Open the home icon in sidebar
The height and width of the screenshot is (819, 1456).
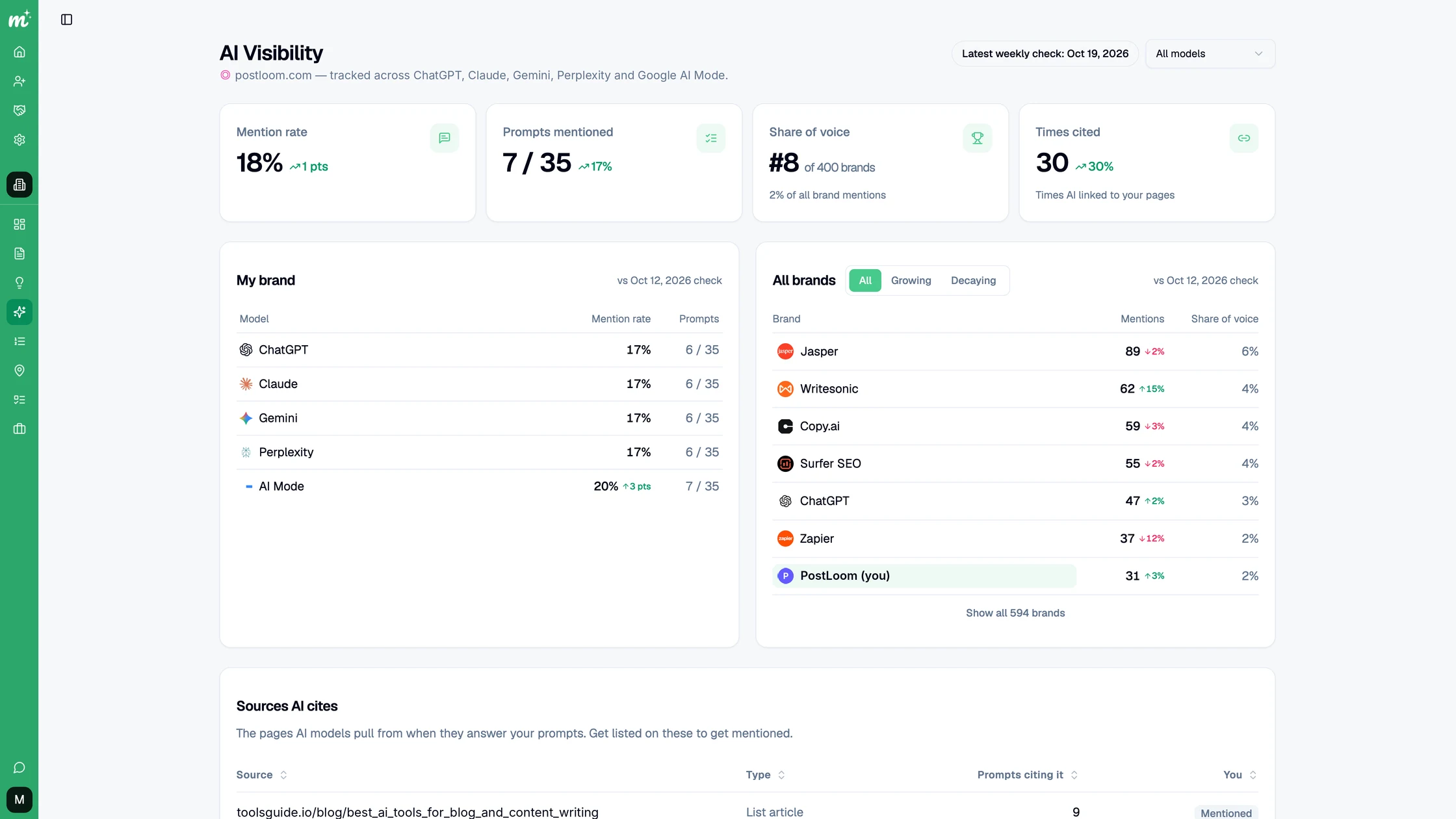[19, 52]
